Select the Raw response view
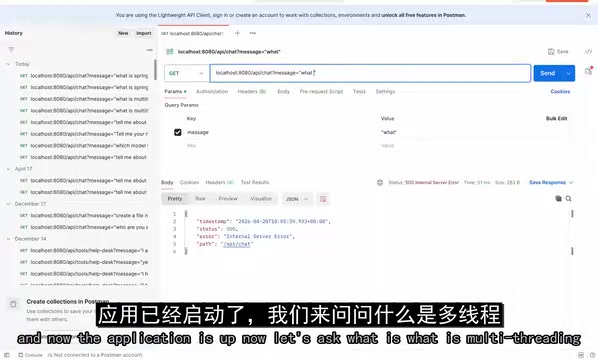 tap(200, 199)
